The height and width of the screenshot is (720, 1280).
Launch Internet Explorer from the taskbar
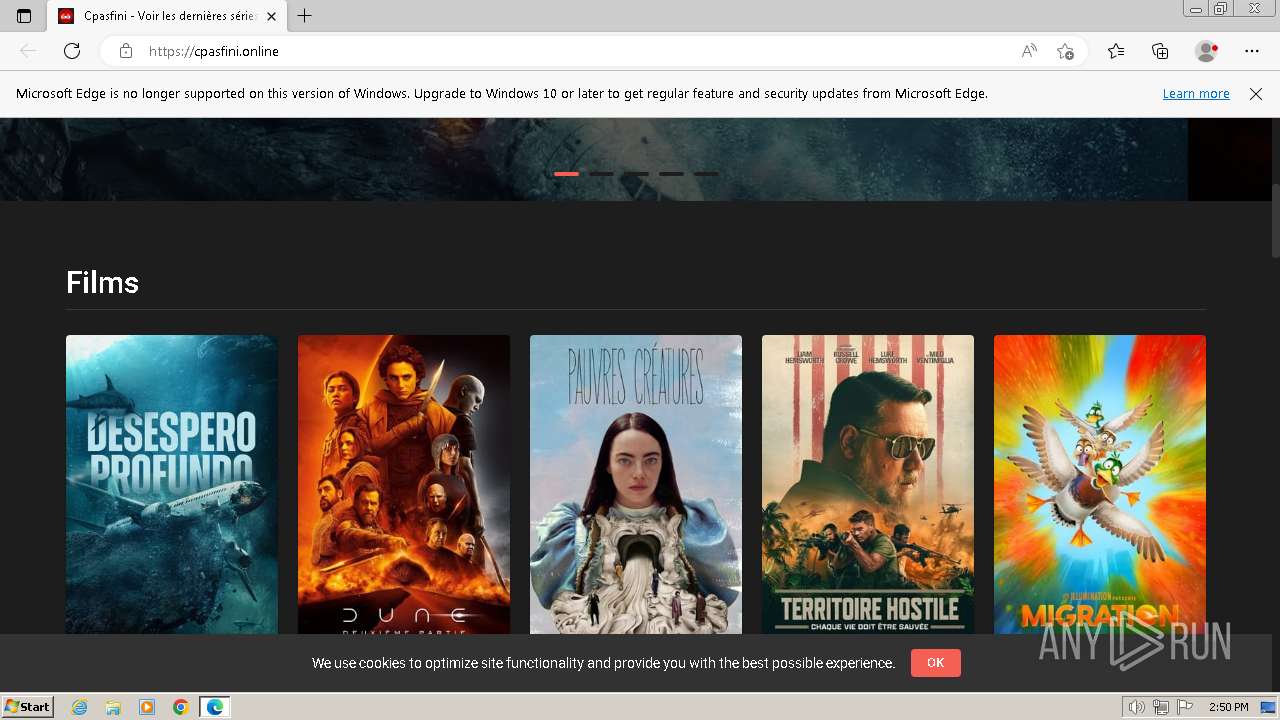pyautogui.click(x=80, y=707)
